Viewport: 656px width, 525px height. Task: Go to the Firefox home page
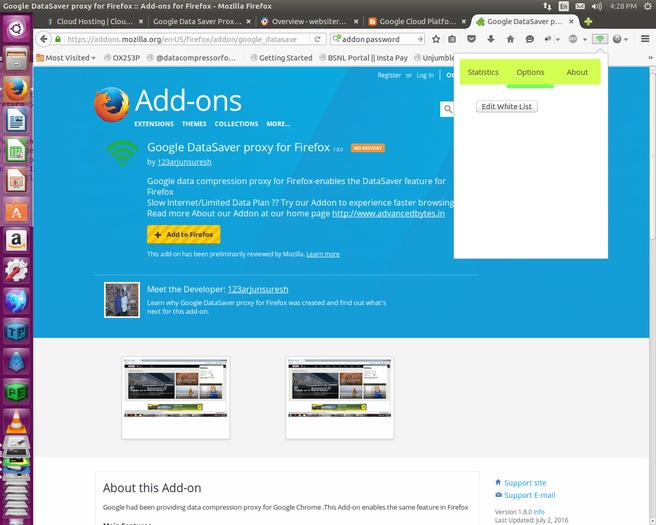click(510, 39)
